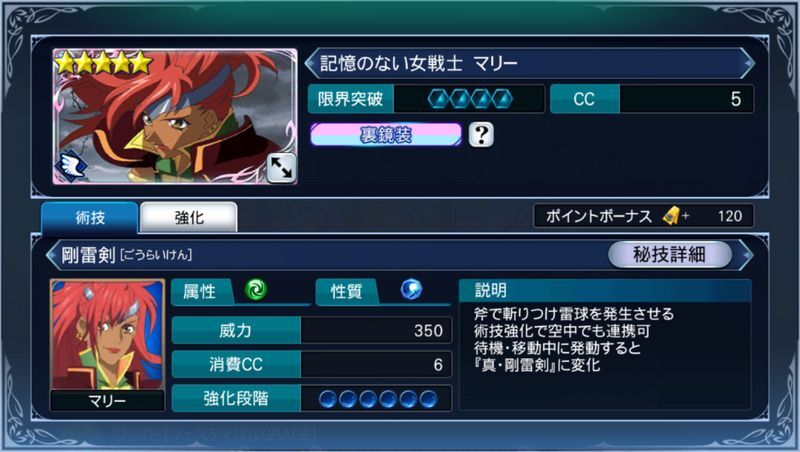This screenshot has width=800, height=452.
Task: Expand character artwork with the arrows icon
Action: 281,168
